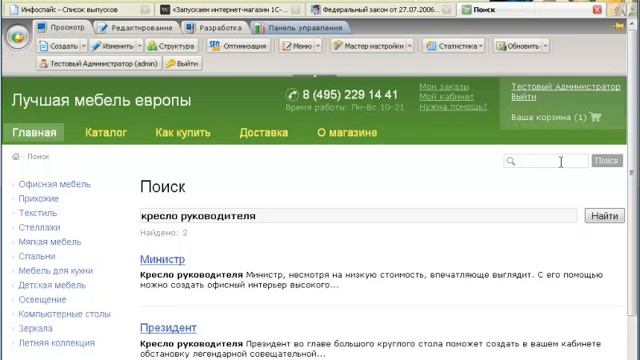Click the Найти button
The height and width of the screenshot is (360, 640).
click(604, 216)
